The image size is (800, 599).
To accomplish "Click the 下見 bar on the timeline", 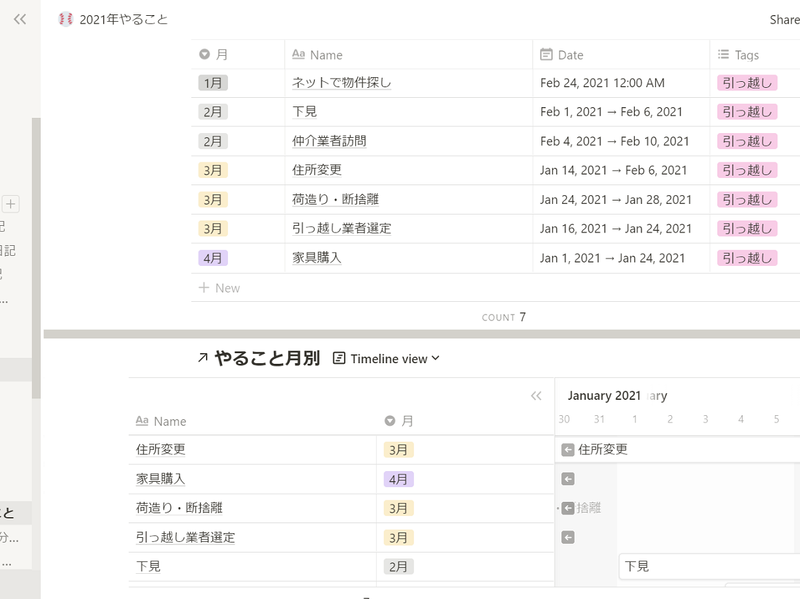I will pos(637,566).
